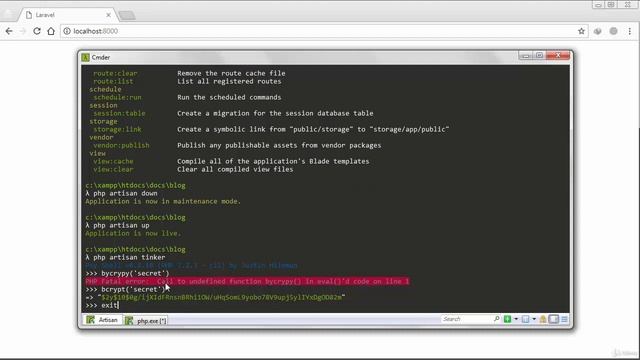Minimize the Cmder window
This screenshot has width=640, height=360.
[x=526, y=56]
